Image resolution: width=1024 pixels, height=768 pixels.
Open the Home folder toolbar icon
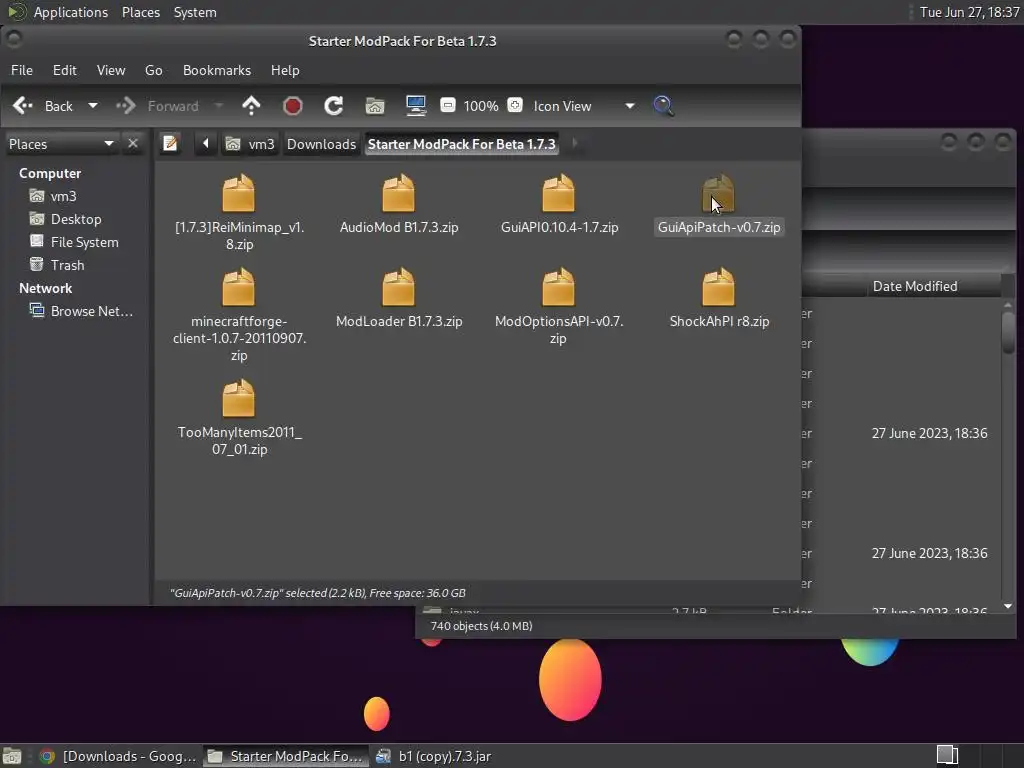point(375,106)
